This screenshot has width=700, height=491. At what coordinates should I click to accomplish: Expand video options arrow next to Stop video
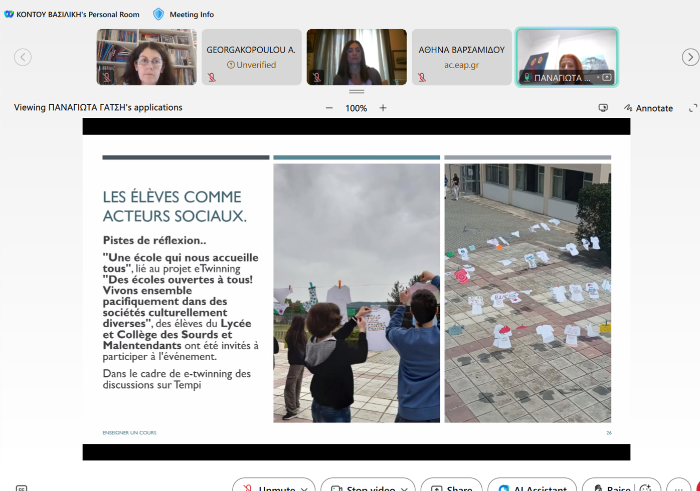coord(404,489)
